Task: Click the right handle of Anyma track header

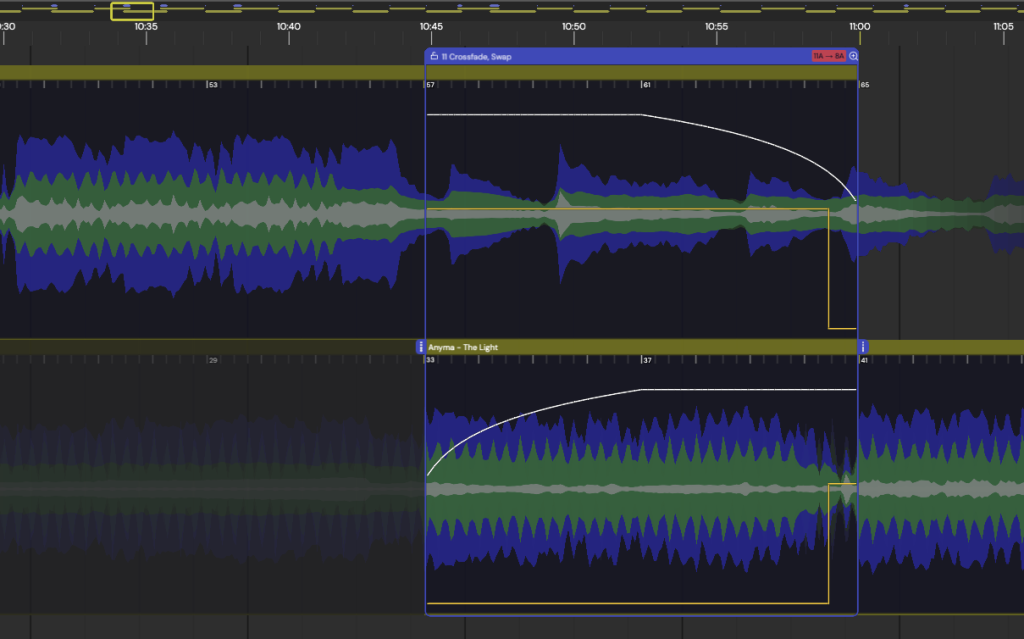Action: 864,347
